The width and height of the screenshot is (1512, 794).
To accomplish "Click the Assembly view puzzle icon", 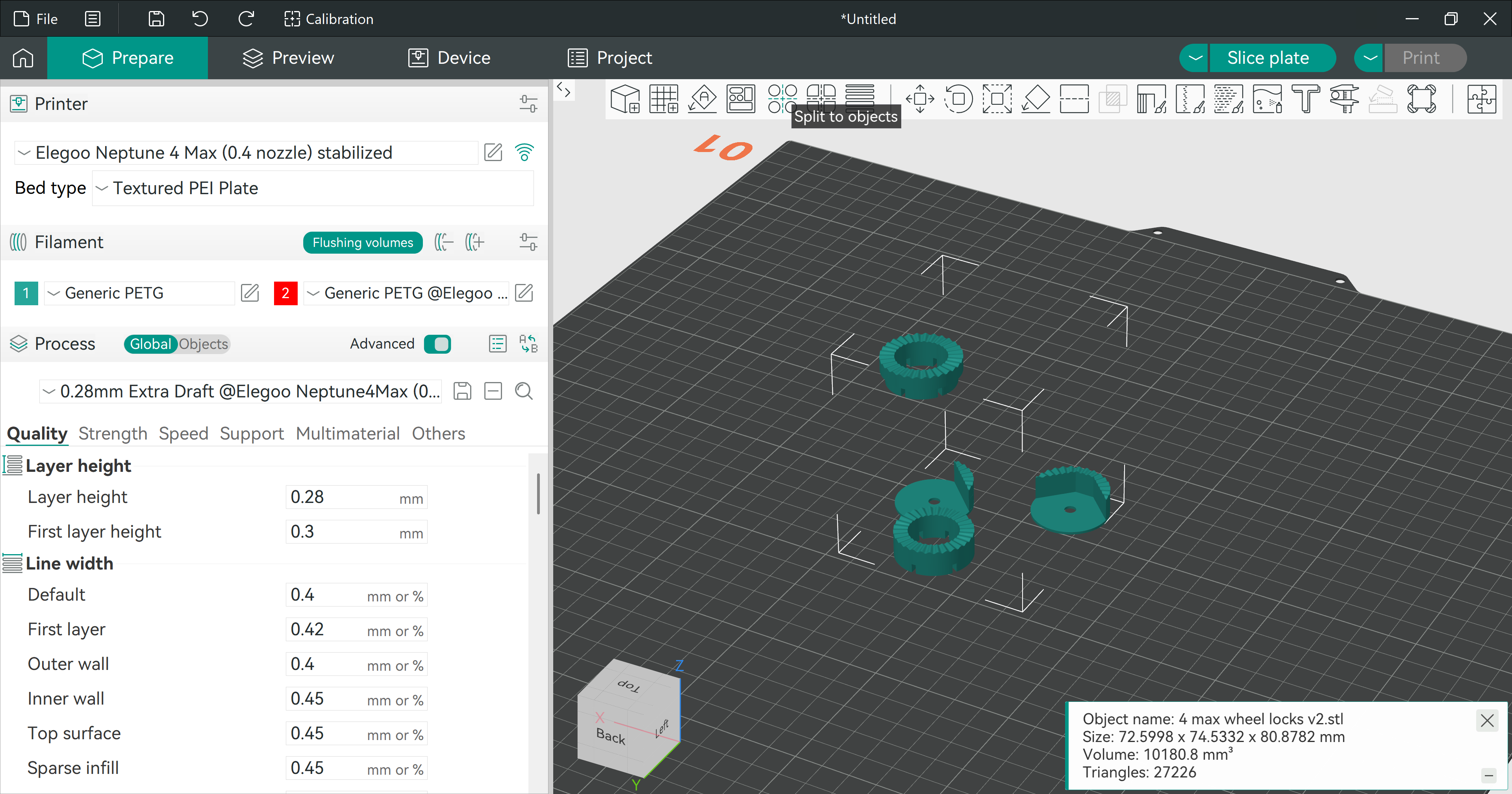I will click(x=1481, y=99).
